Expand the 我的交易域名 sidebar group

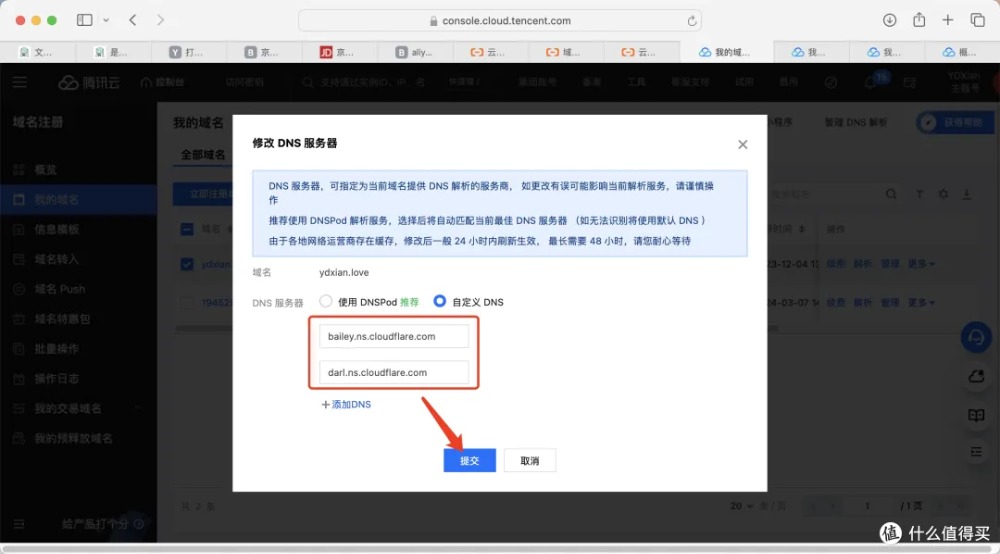pos(137,408)
